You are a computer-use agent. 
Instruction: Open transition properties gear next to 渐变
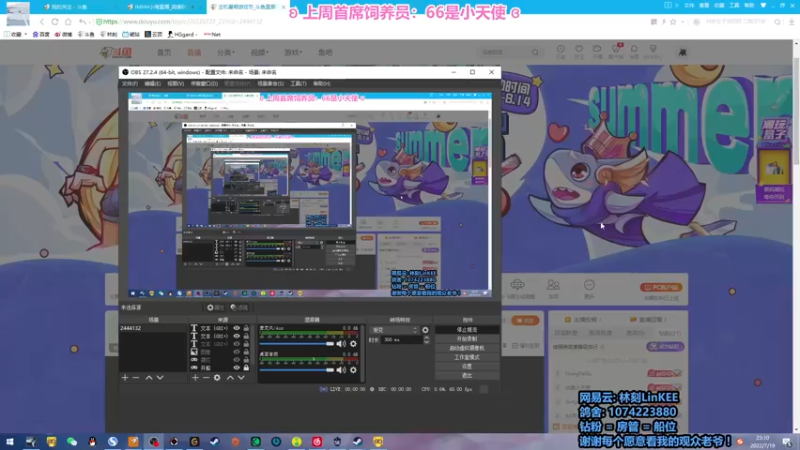425,330
